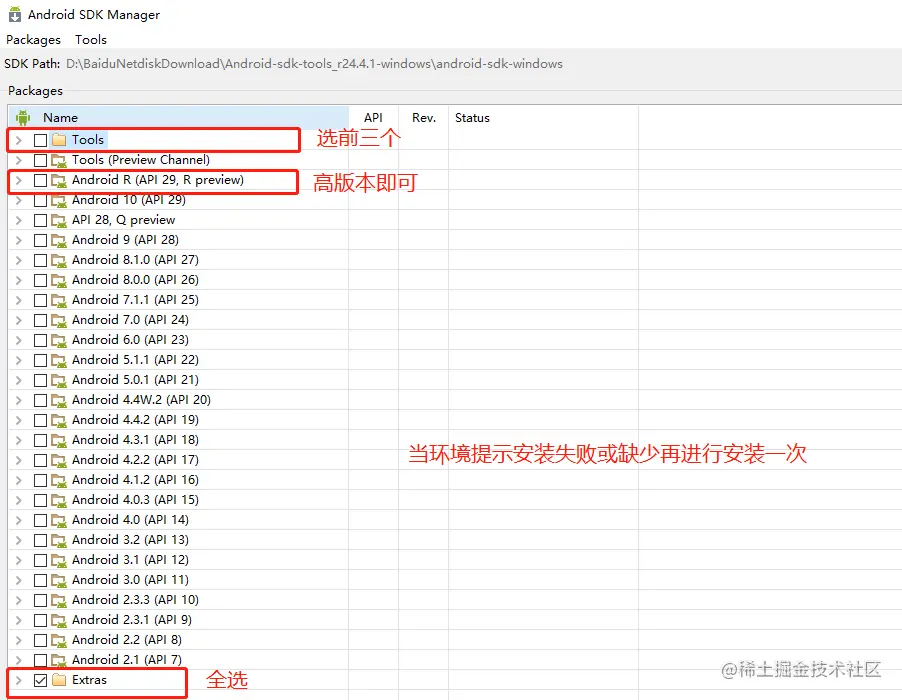Open the Tools menu
The image size is (902, 700).
91,40
